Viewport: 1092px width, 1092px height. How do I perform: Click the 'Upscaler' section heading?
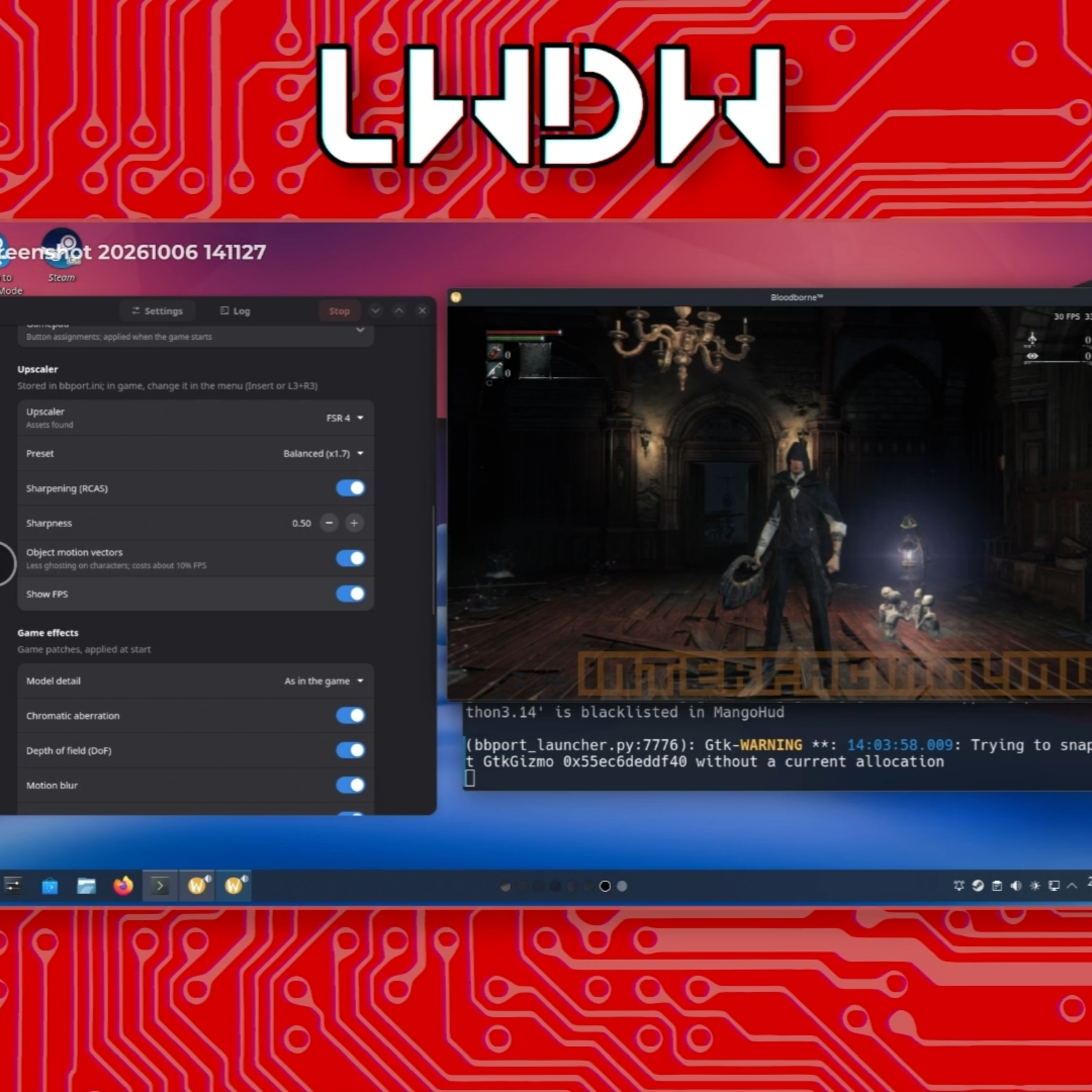click(37, 369)
